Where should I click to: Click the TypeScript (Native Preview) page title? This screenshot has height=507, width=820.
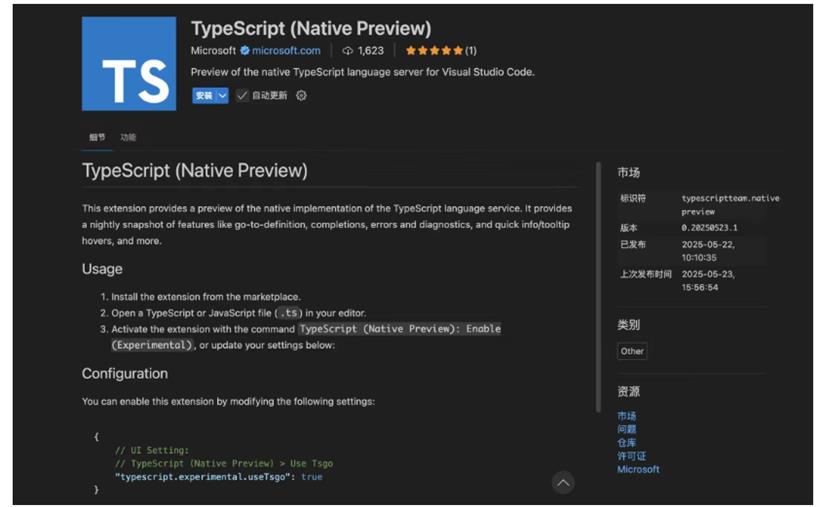pyautogui.click(x=311, y=28)
